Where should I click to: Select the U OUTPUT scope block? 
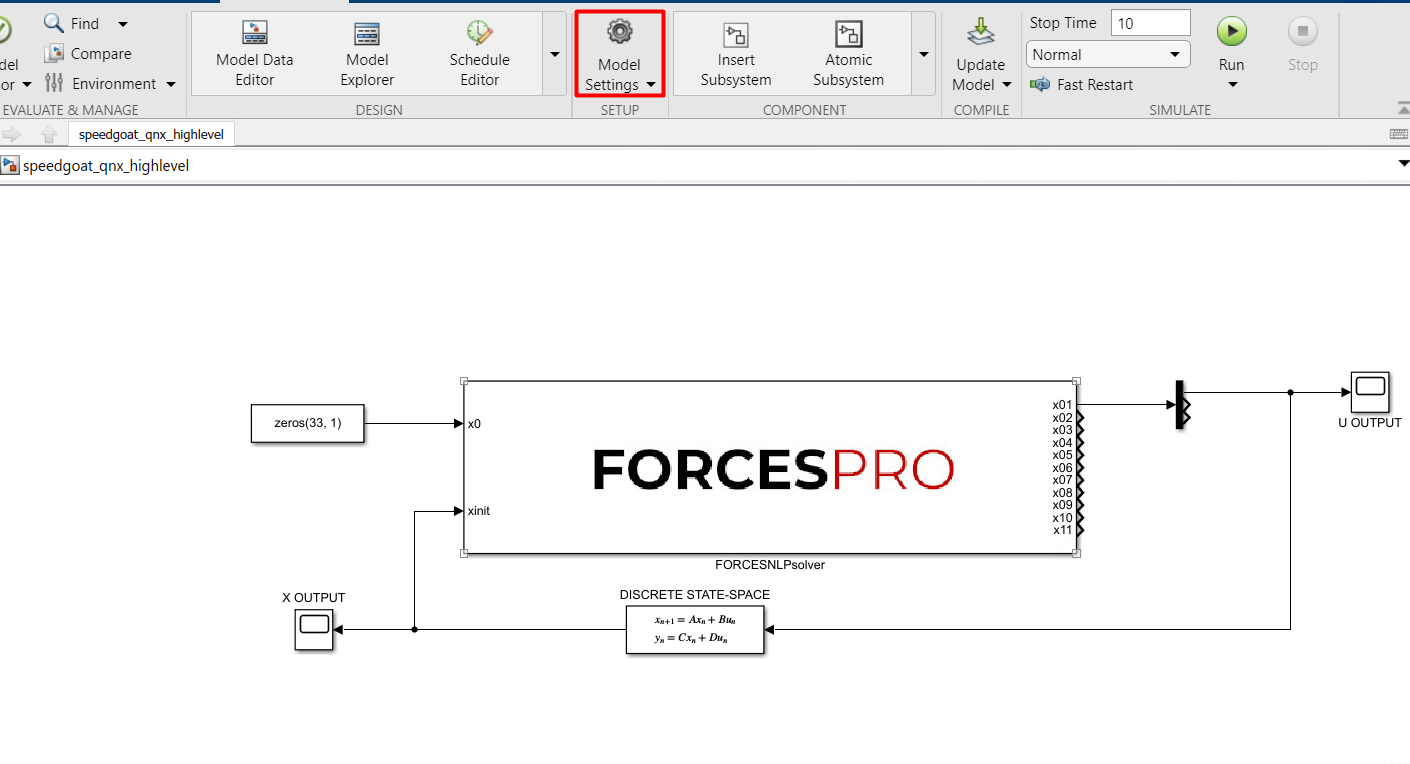point(1369,392)
